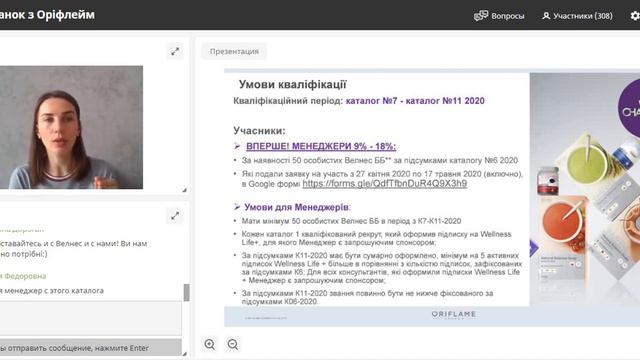Open the forms.gle link in slide

pos(384,184)
